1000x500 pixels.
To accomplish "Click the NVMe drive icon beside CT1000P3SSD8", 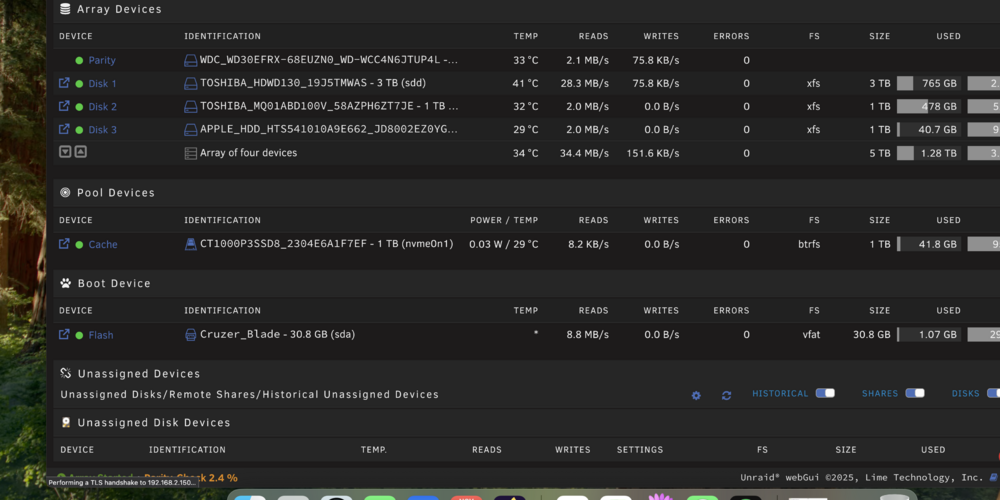I will tap(191, 244).
